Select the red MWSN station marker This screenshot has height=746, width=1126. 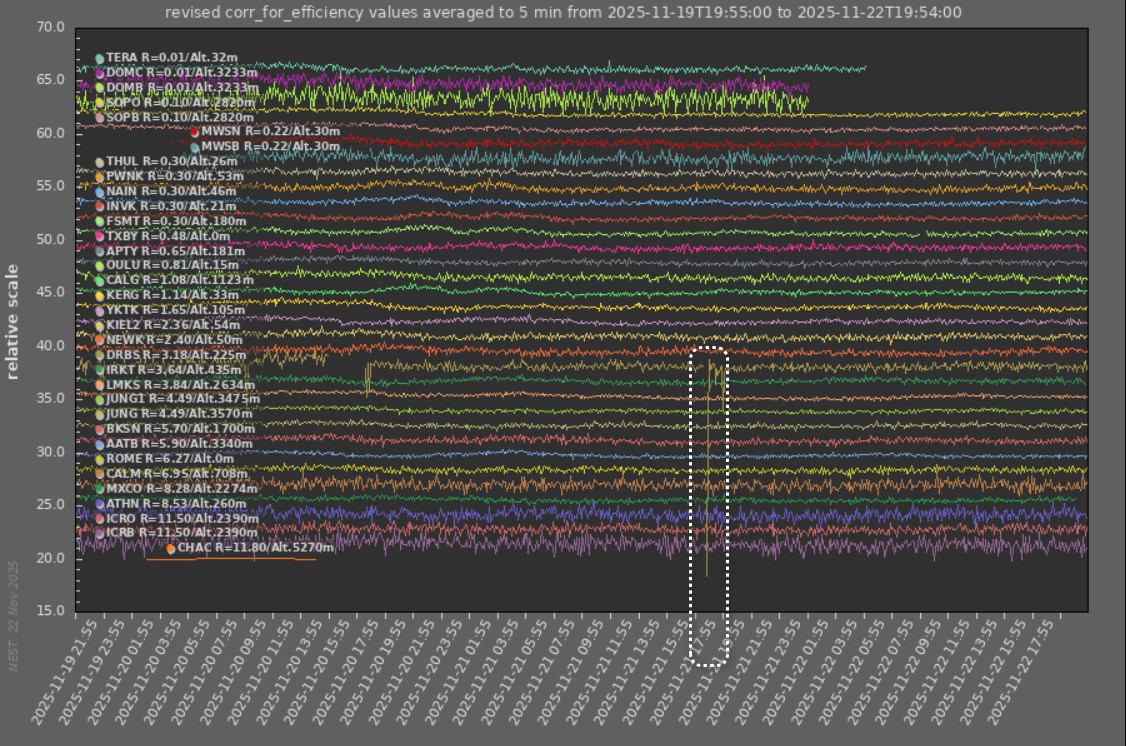coord(194,132)
